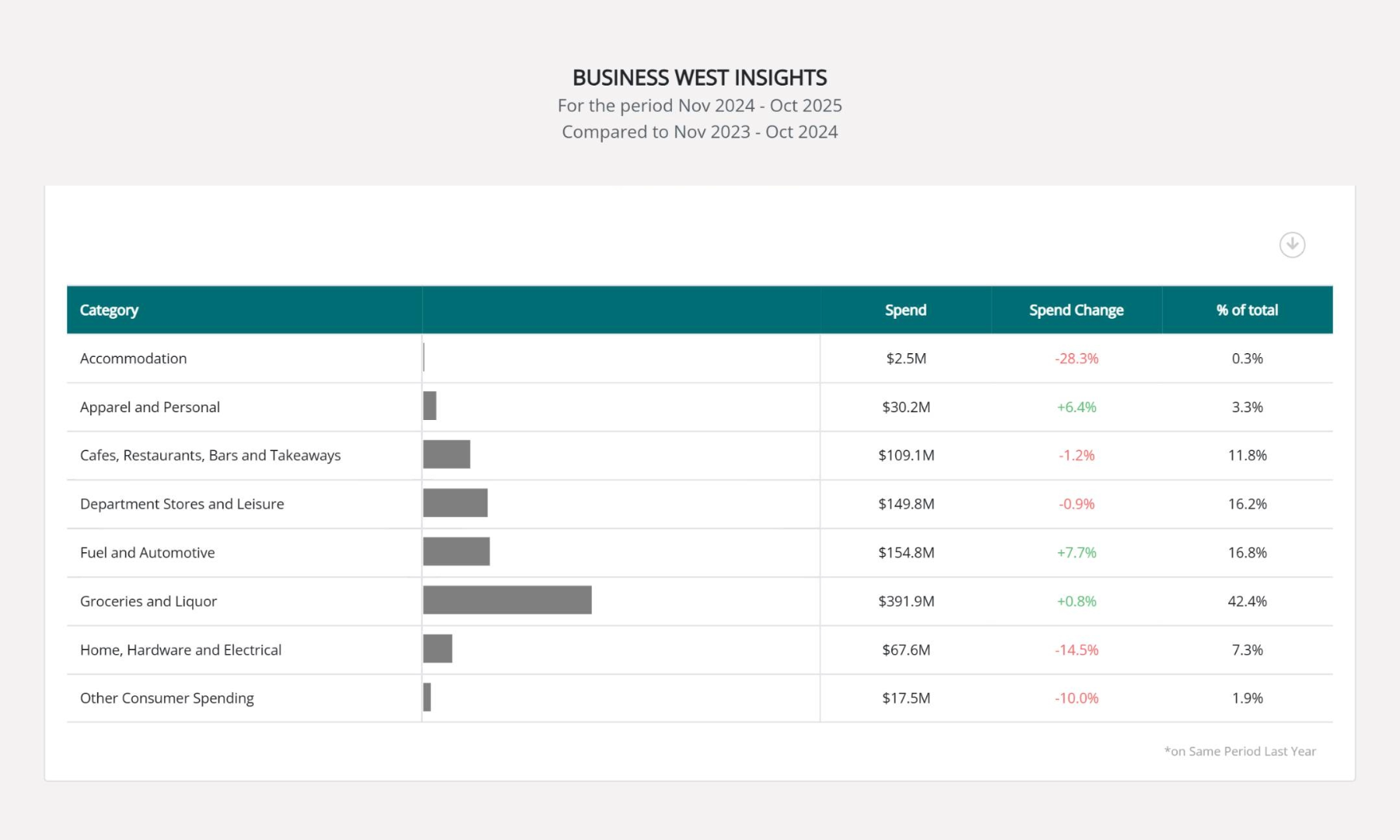This screenshot has width=1400, height=840.
Task: Click the 0.3% of total value
Action: point(1248,359)
